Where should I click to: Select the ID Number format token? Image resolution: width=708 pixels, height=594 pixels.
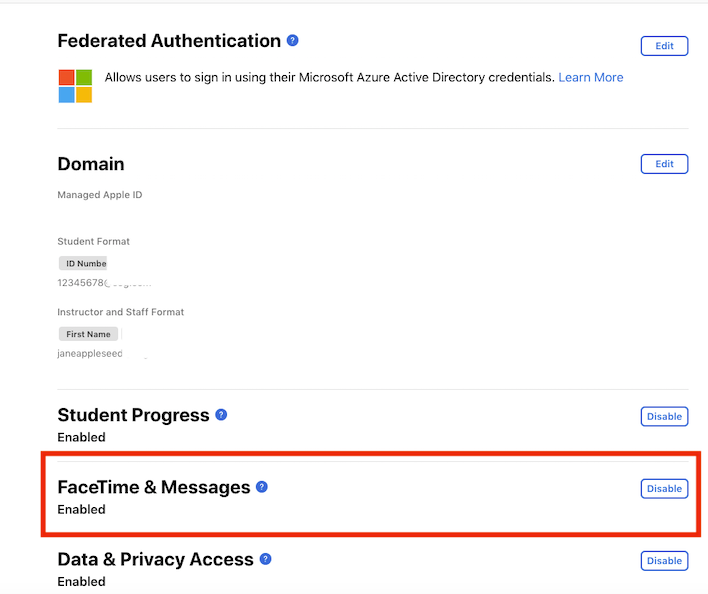83,264
